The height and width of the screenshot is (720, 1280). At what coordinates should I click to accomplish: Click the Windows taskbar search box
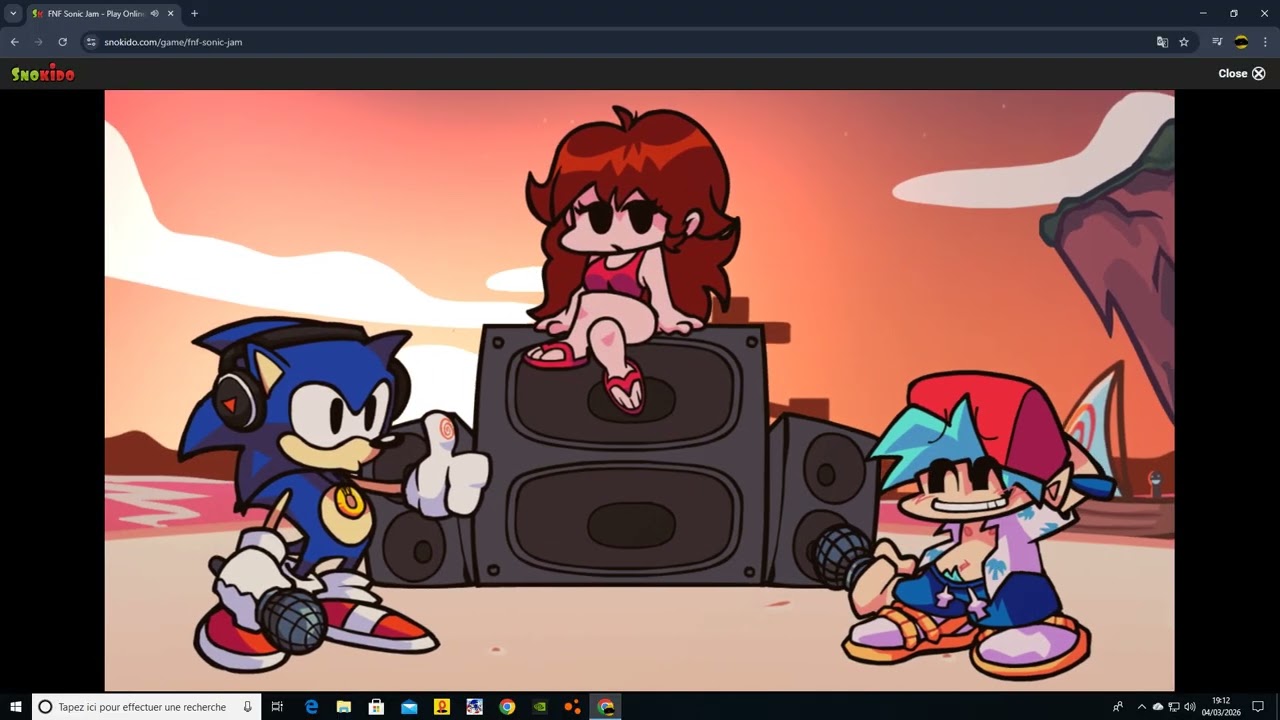pos(146,707)
